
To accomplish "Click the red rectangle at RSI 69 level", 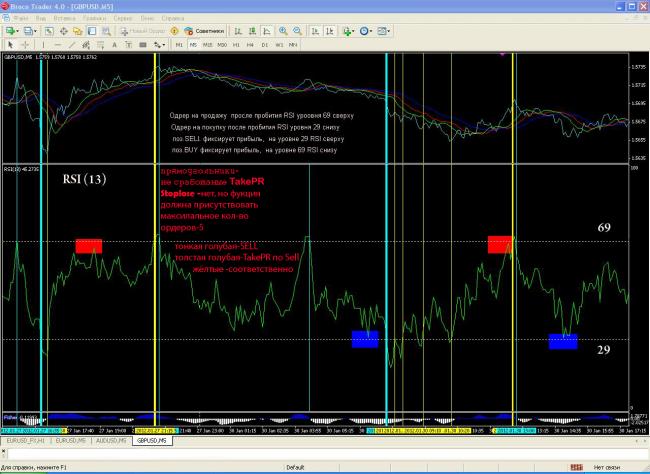I will 88,245.
